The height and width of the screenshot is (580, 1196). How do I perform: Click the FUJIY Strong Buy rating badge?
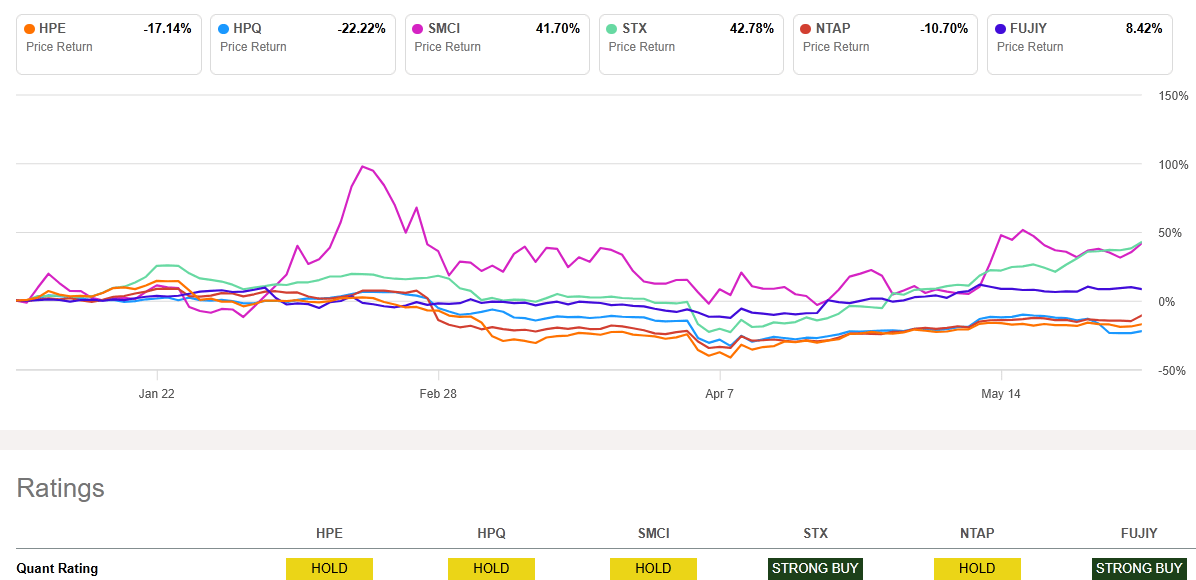(x=1139, y=569)
